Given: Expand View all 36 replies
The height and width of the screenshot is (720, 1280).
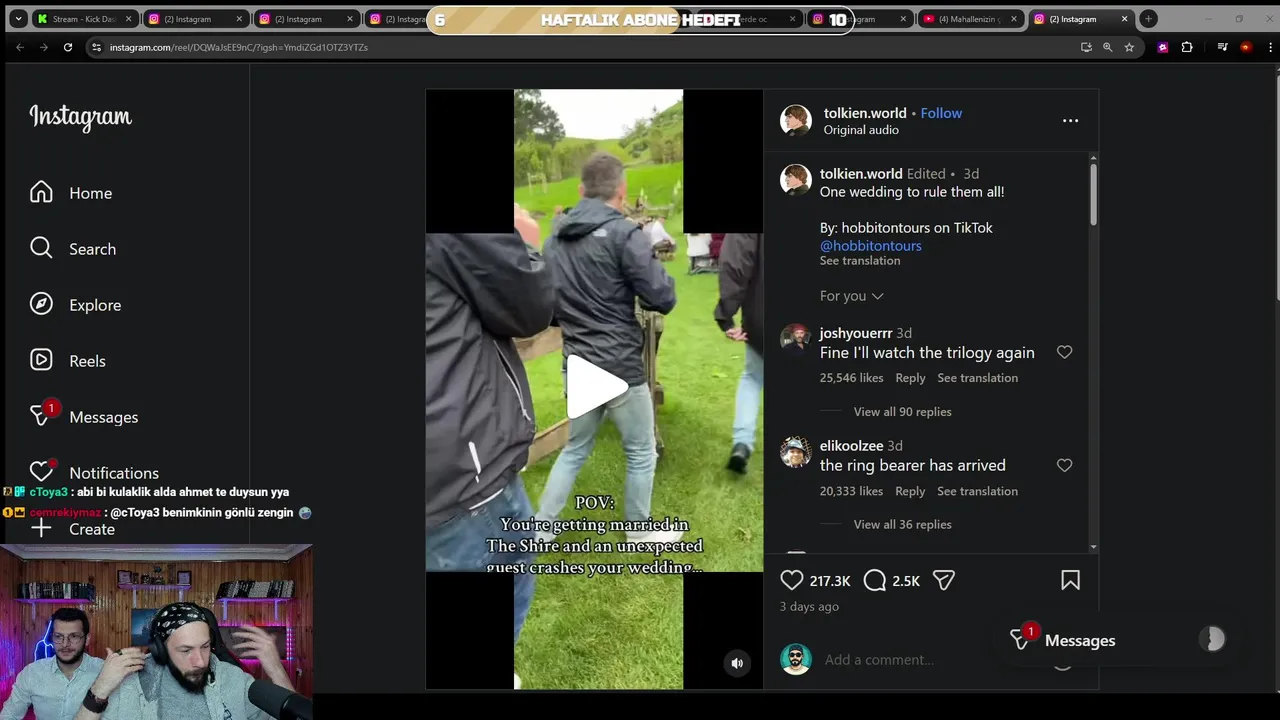Looking at the screenshot, I should tap(902, 525).
